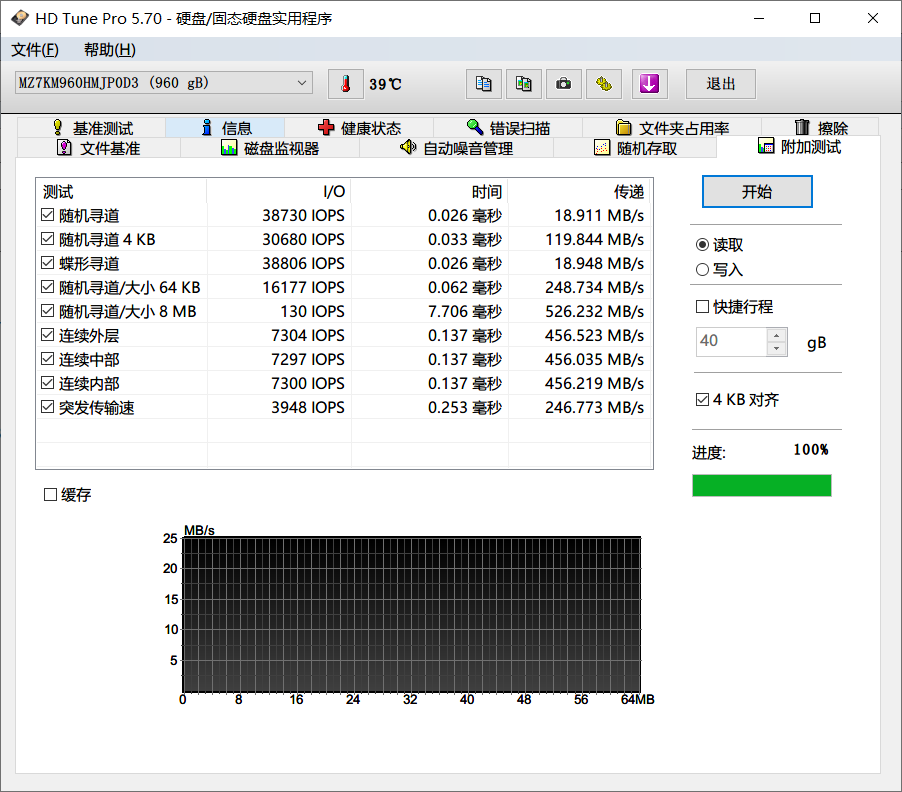Image resolution: width=902 pixels, height=792 pixels.
Task: Click the 119.844 MB/s value
Action: pyautogui.click(x=594, y=239)
